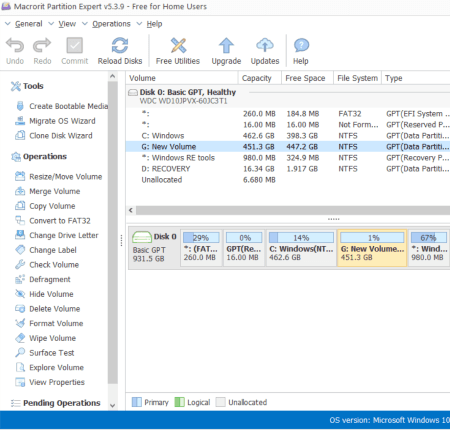Click the Upgrade arrow icon
This screenshot has width=450, height=430.
click(226, 46)
